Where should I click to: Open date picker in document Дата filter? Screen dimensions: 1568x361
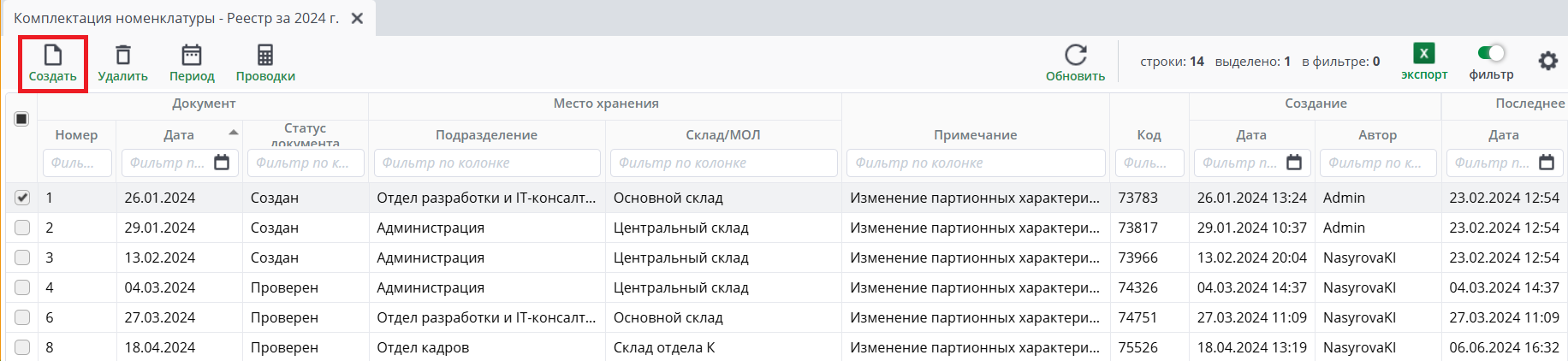point(222,163)
